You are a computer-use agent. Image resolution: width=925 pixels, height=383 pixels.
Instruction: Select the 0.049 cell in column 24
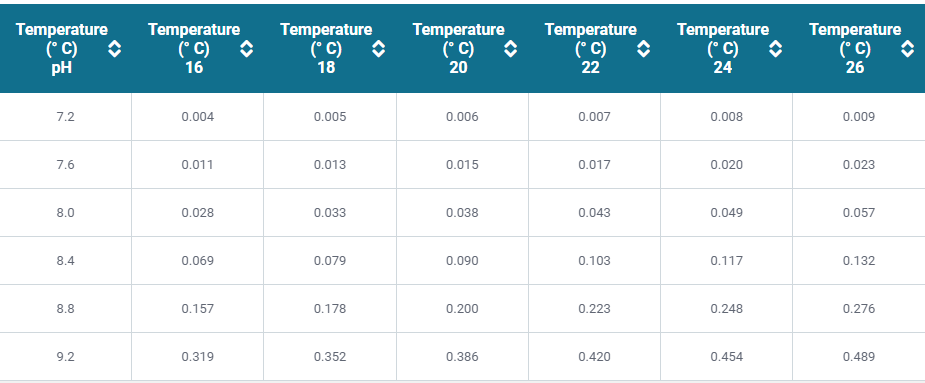pos(727,212)
